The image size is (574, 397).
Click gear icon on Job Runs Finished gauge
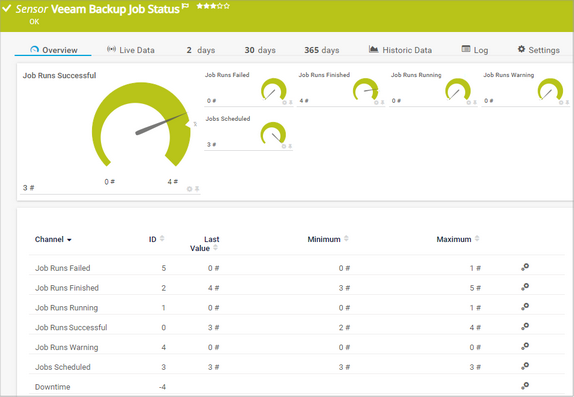pos(376,103)
